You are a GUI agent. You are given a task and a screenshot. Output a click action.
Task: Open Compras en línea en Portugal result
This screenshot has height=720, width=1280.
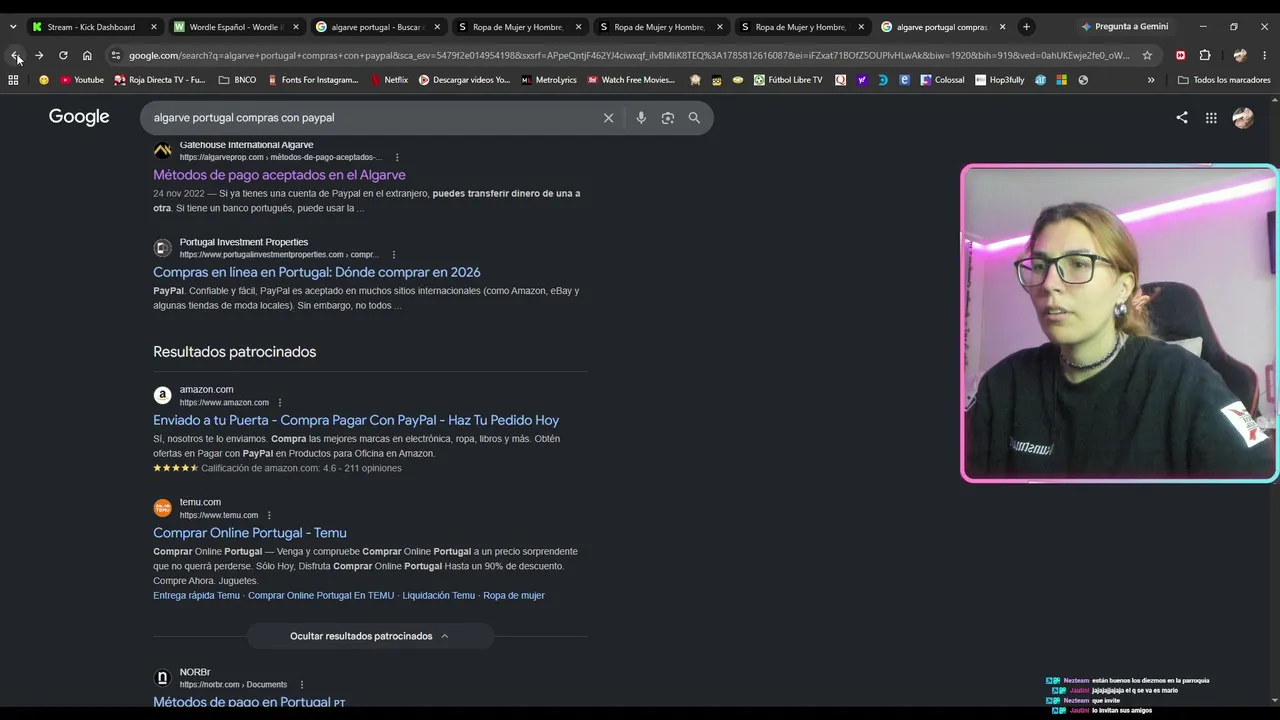coord(317,272)
